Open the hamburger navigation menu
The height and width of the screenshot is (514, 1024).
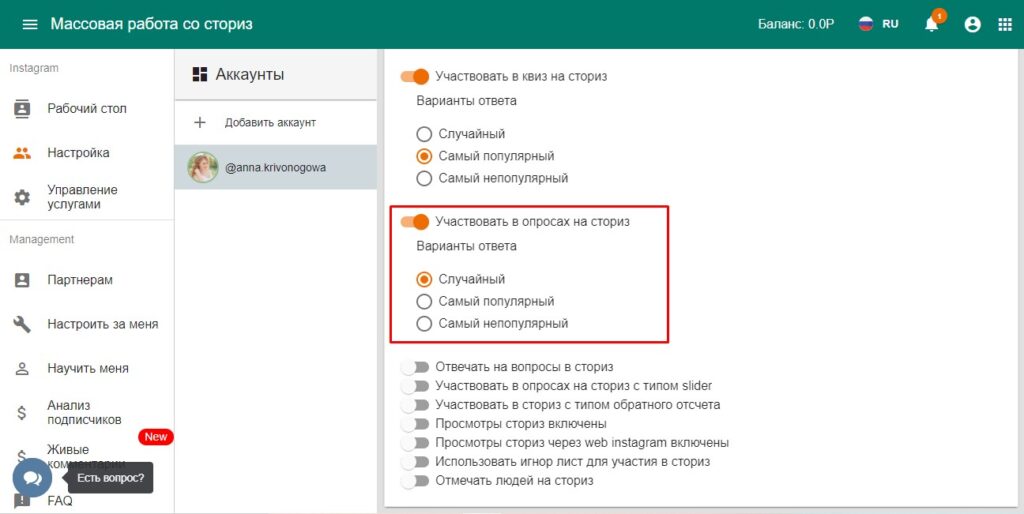pos(30,25)
